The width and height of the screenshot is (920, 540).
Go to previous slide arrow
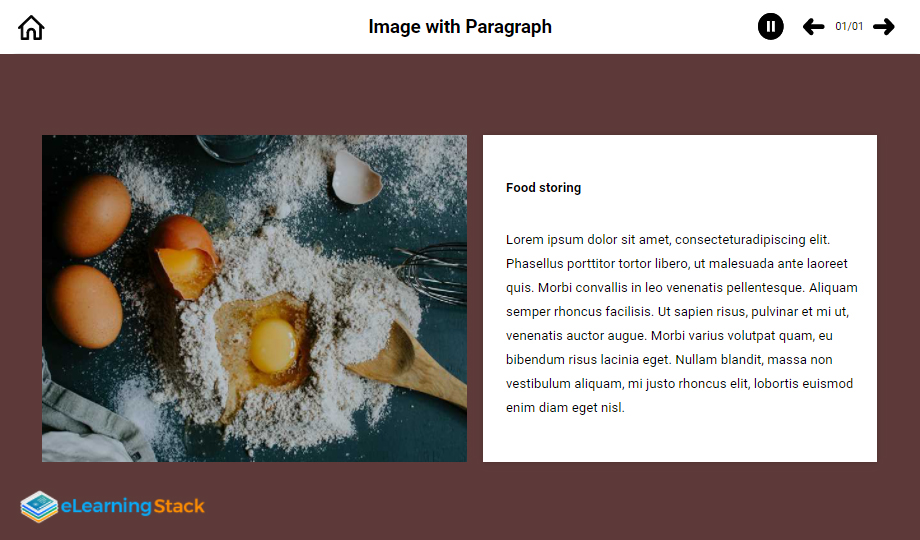[813, 26]
